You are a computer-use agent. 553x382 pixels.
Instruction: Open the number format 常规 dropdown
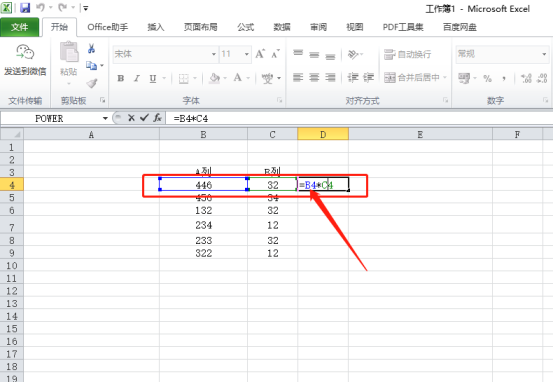pos(544,54)
